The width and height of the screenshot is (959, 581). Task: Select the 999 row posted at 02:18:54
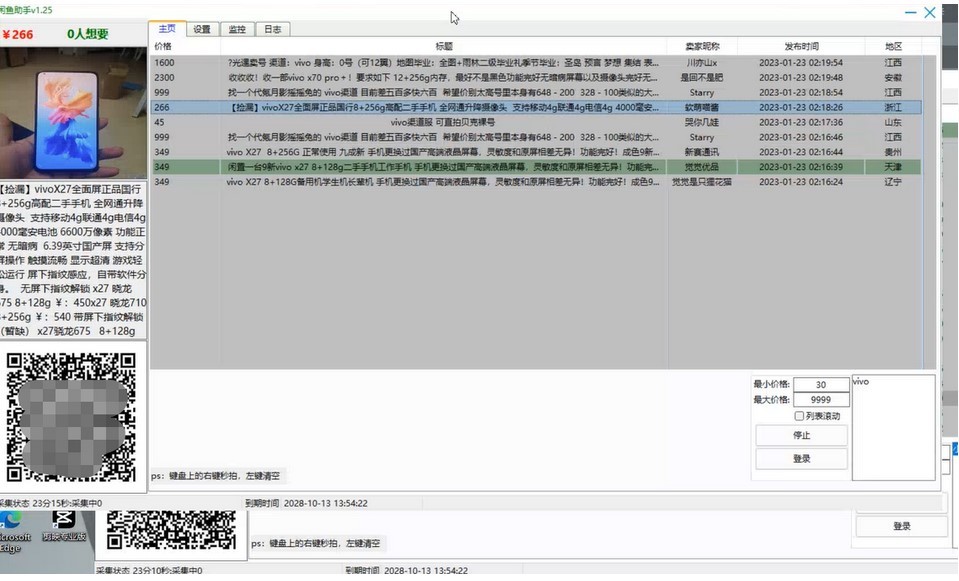[536, 92]
